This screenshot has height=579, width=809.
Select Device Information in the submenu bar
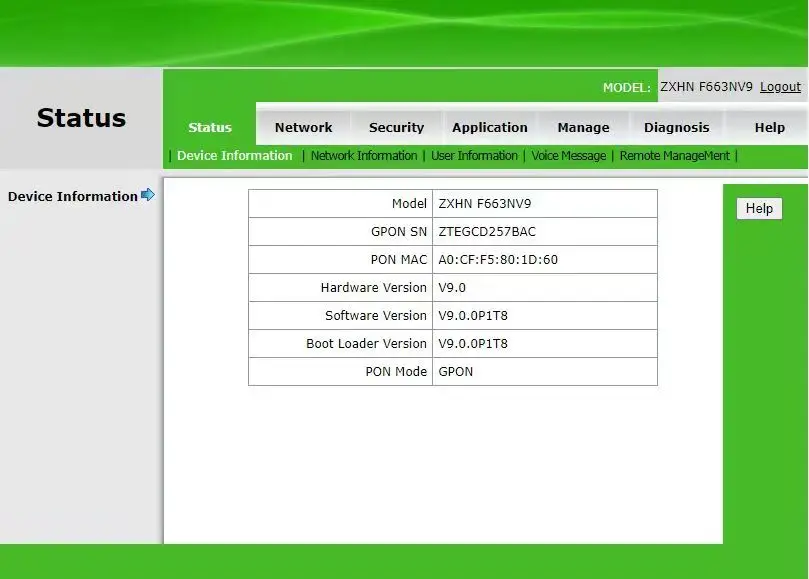coord(233,156)
